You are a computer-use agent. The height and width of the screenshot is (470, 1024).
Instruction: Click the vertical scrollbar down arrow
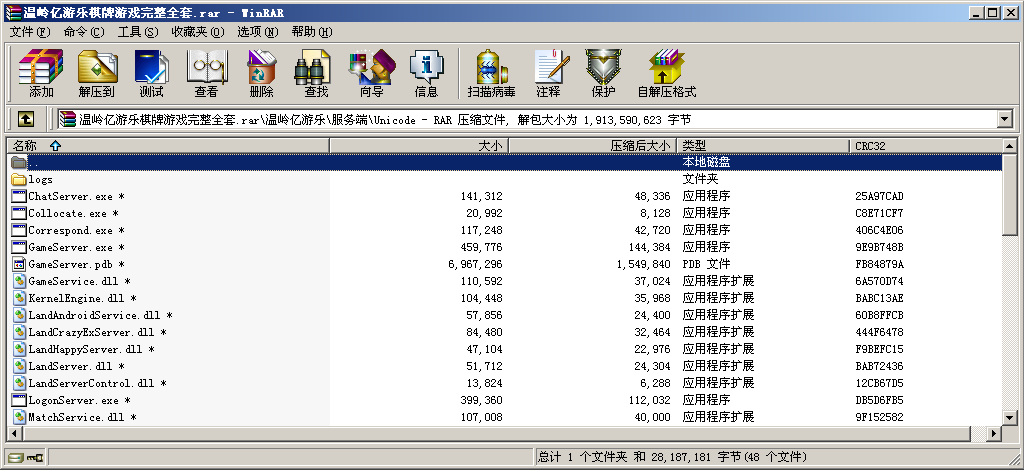tap(1010, 418)
